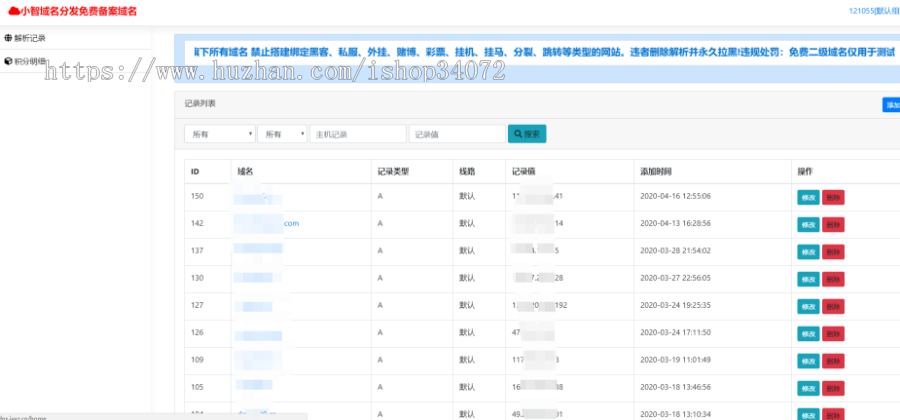This screenshot has width=900, height=420.
Task: Open the domain link ending in com in row 142
Action: (x=267, y=223)
